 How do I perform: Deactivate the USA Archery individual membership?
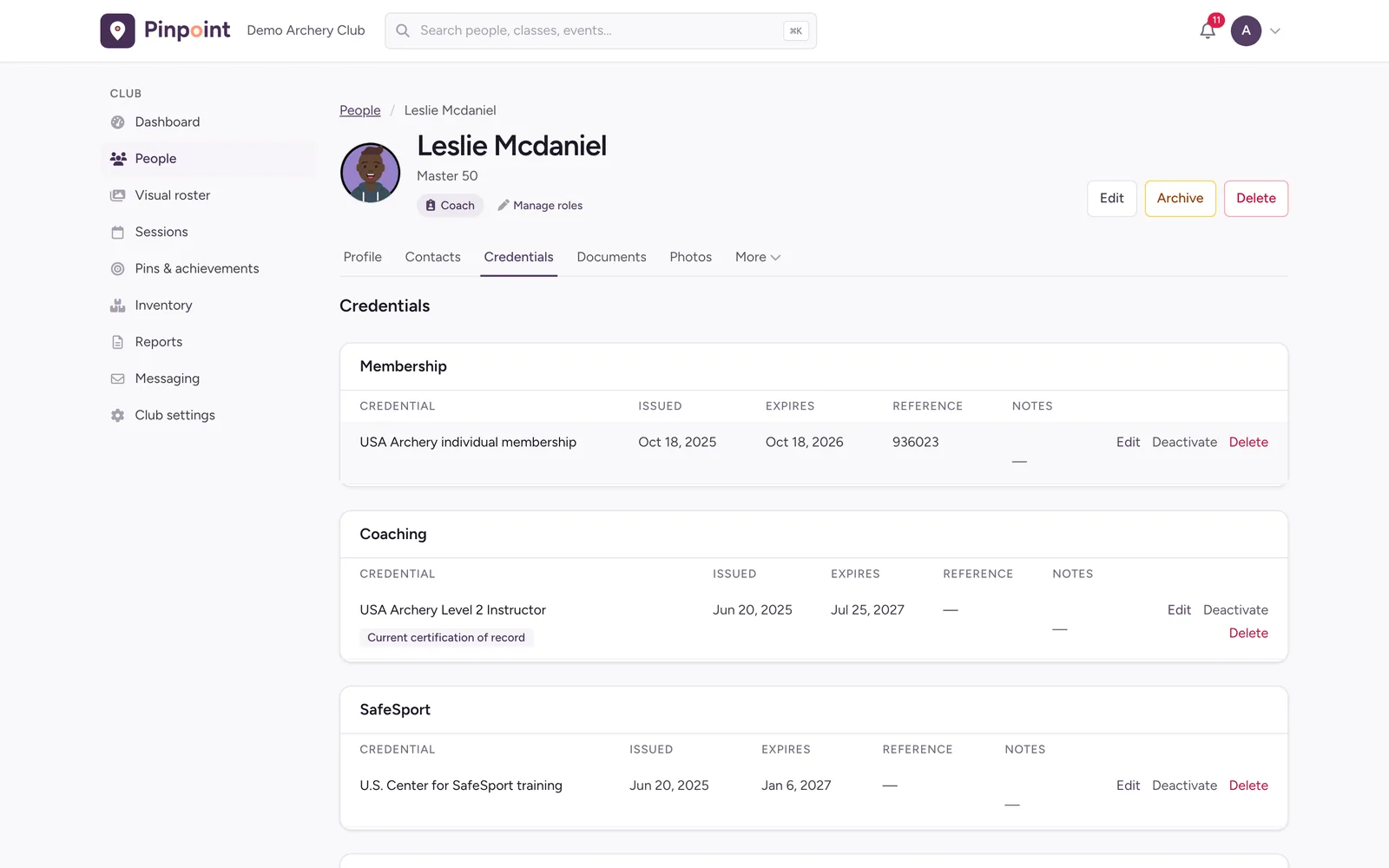[1184, 442]
